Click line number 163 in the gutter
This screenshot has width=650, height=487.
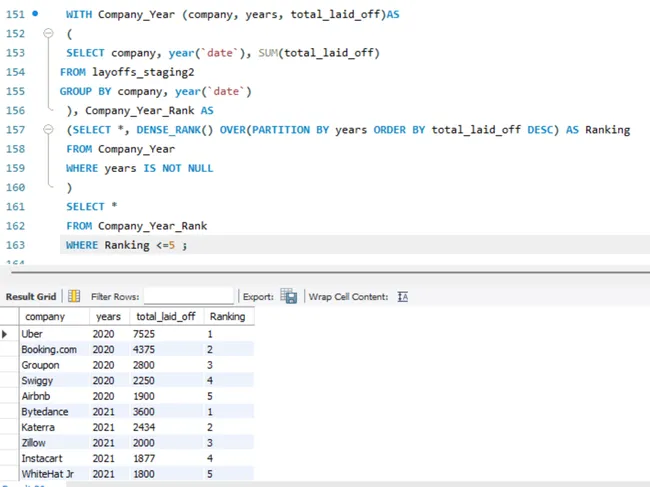pos(15,245)
